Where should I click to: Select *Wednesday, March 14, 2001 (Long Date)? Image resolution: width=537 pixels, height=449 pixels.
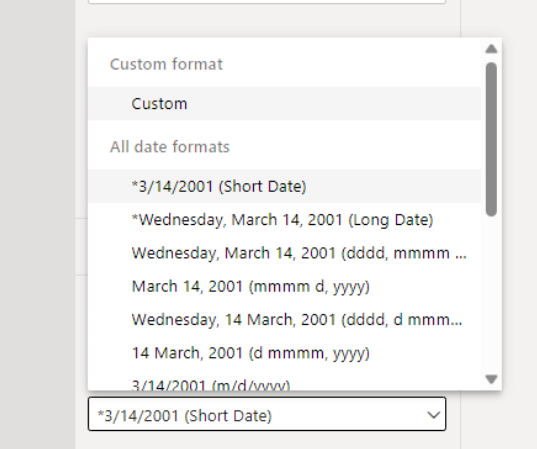tap(284, 220)
